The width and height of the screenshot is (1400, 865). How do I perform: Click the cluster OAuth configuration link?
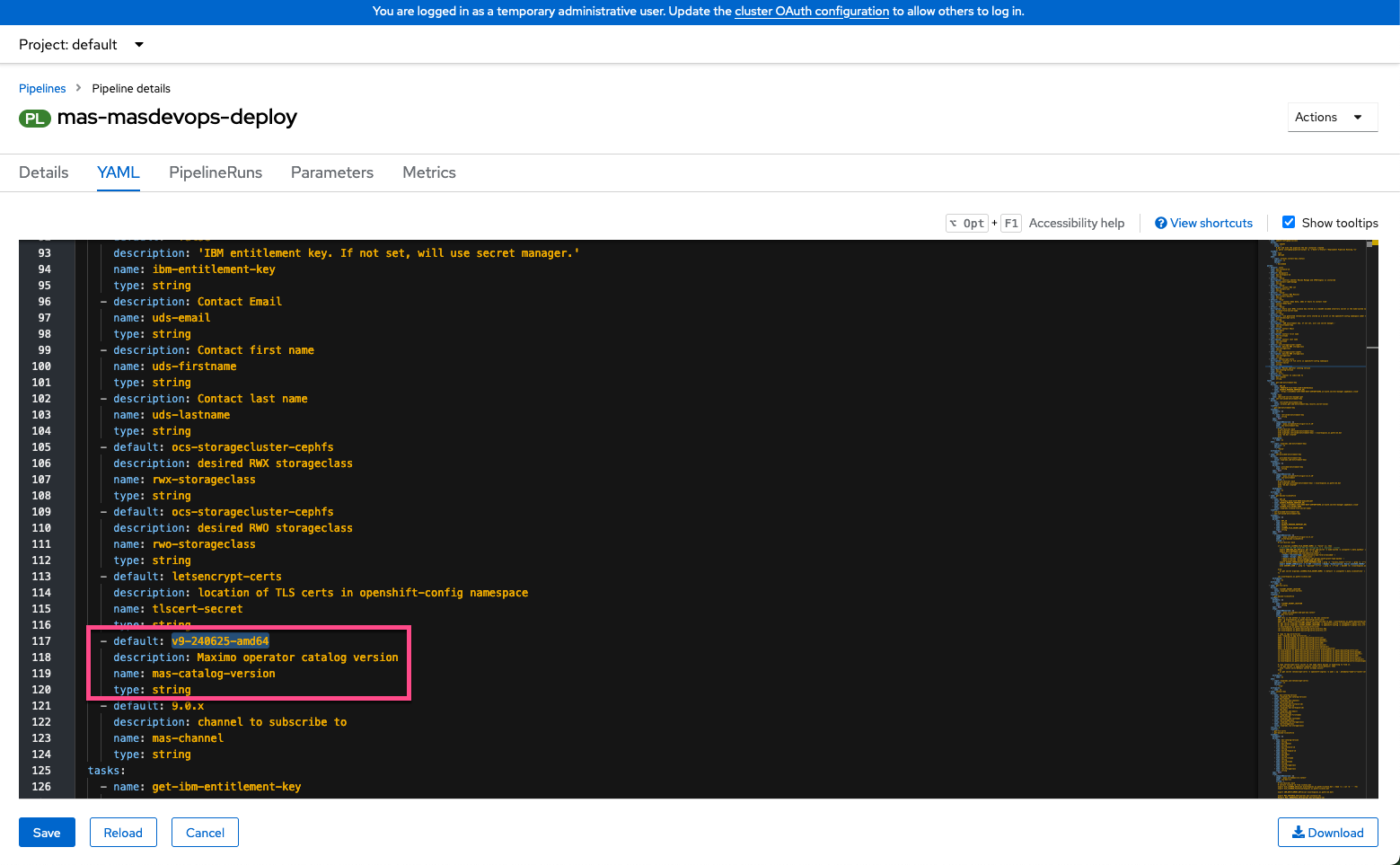tap(812, 12)
